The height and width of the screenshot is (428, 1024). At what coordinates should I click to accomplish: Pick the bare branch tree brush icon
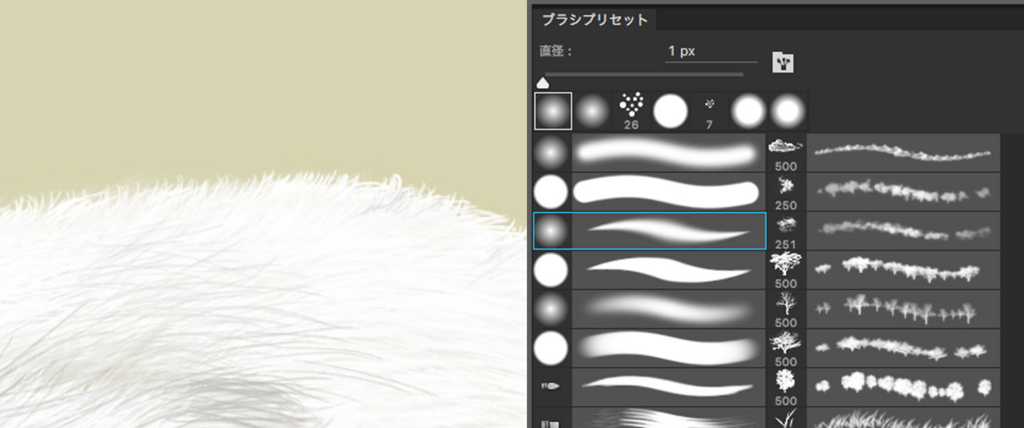786,309
